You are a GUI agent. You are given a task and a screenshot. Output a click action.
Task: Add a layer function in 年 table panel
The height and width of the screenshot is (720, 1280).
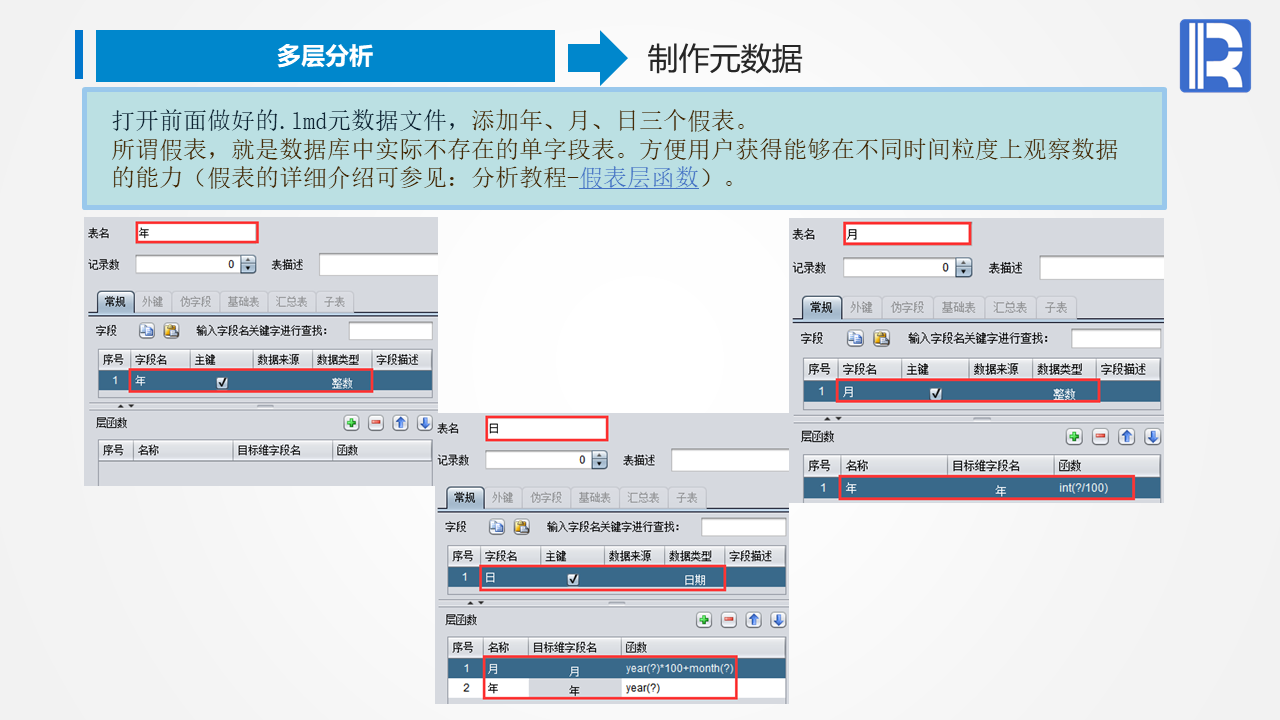click(351, 423)
